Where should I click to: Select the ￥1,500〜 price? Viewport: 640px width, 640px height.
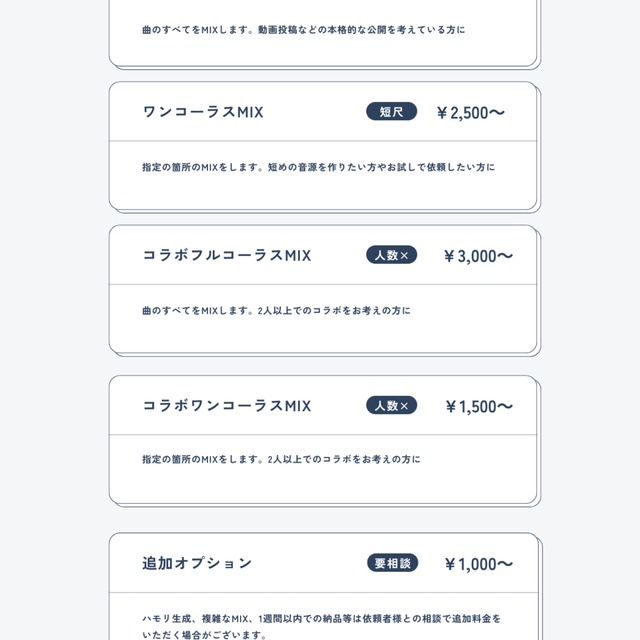pyautogui.click(x=478, y=407)
